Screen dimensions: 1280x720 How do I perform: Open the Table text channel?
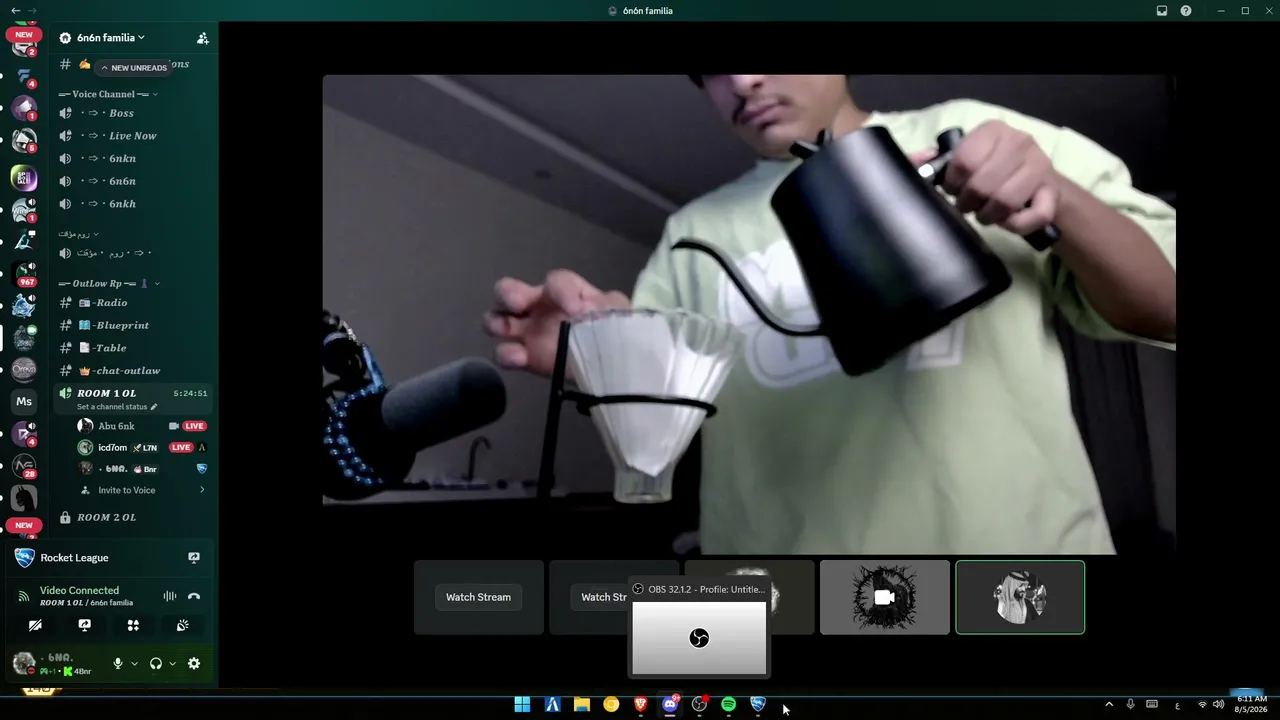coord(135,348)
